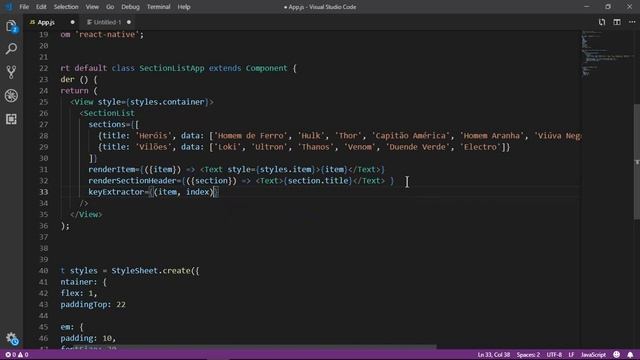The width and height of the screenshot is (640, 360).
Task: Open the Selection menu
Action: [x=66, y=7]
